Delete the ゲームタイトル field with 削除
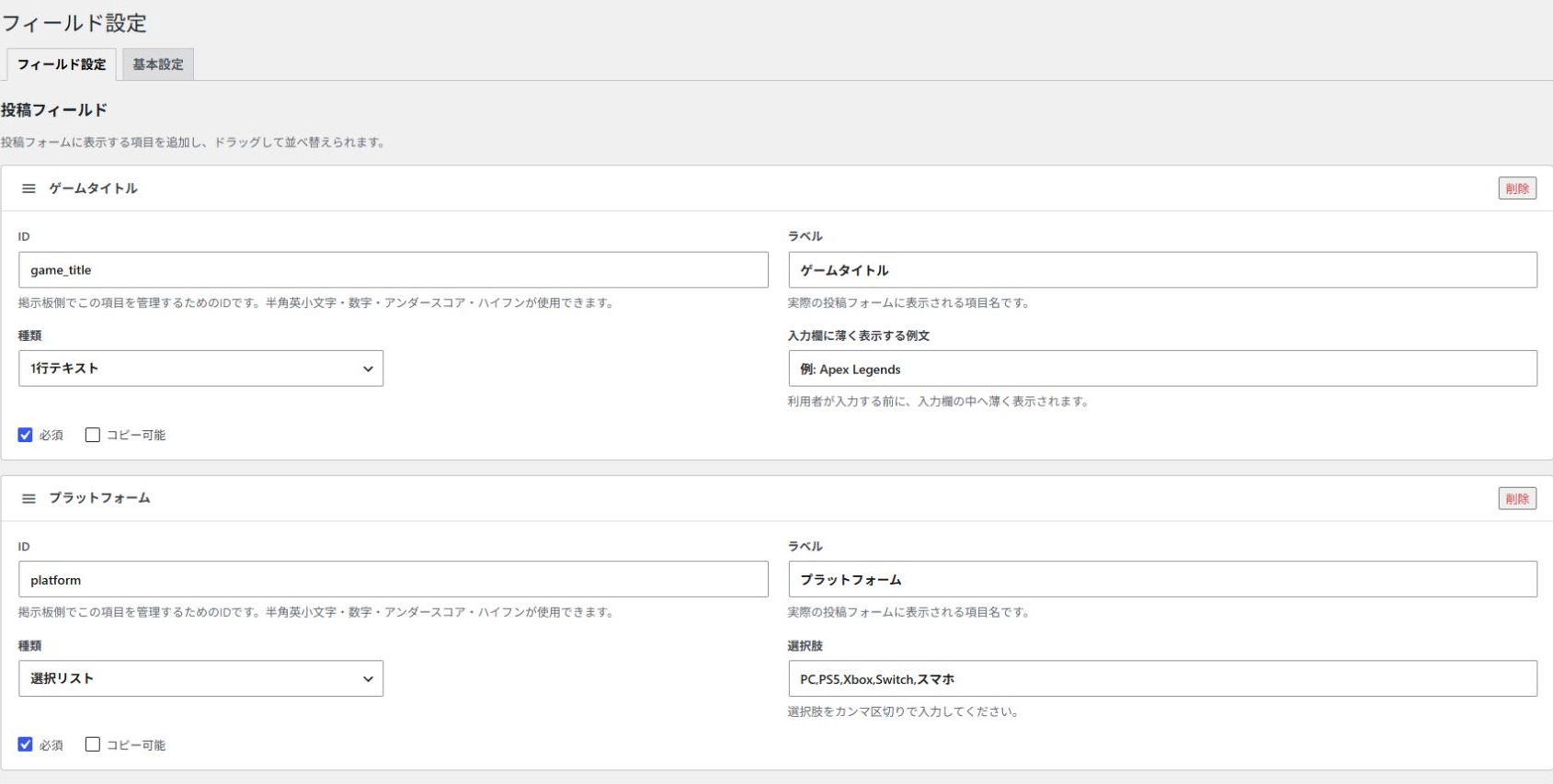The width and height of the screenshot is (1553, 784). pyautogui.click(x=1517, y=188)
